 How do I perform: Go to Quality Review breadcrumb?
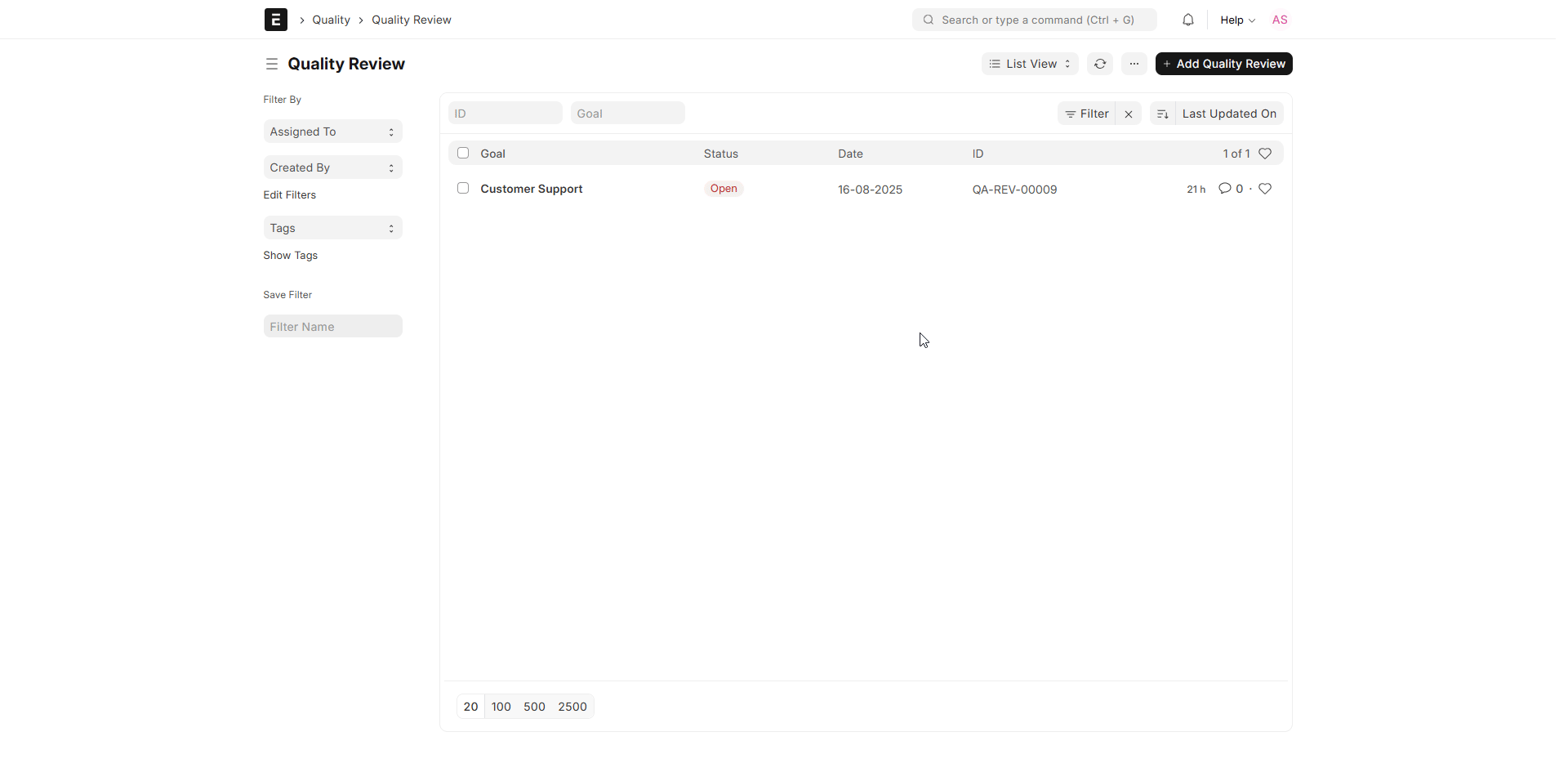412,20
